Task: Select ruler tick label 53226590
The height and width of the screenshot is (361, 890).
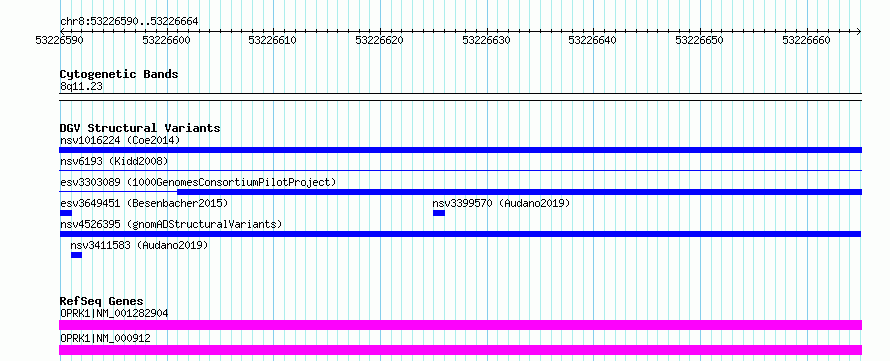Action: click(60, 40)
